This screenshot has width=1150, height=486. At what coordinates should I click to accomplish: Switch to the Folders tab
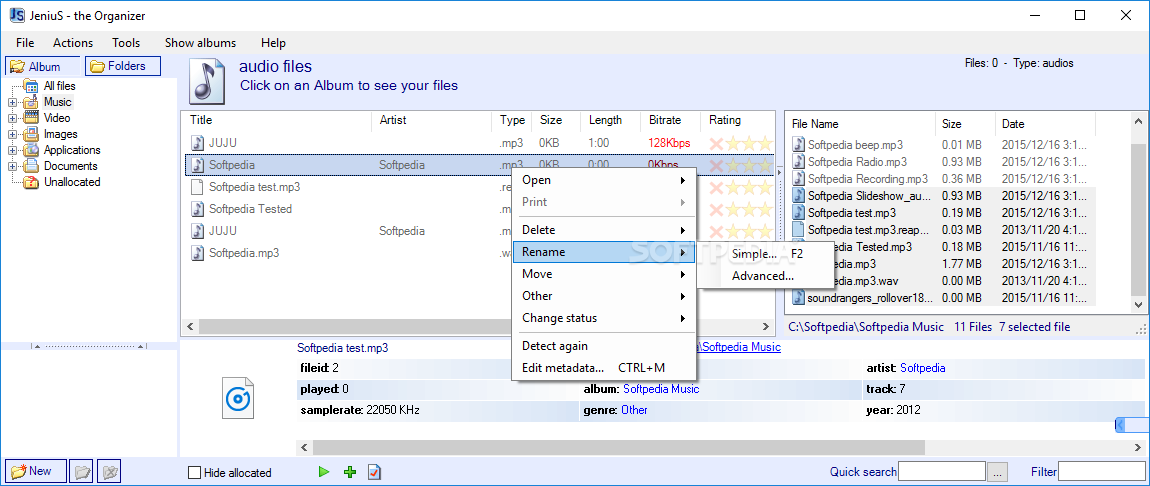coord(122,66)
